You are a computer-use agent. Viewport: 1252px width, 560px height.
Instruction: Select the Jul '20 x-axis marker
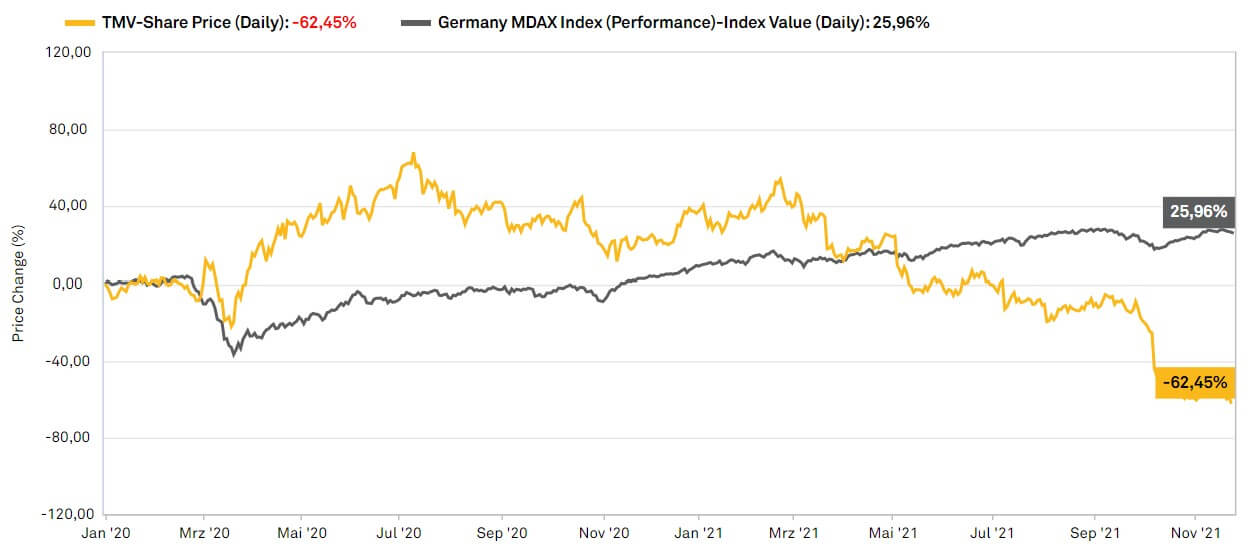click(x=399, y=535)
